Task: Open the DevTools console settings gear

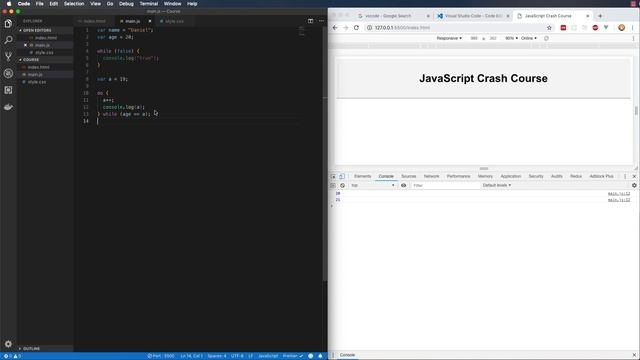Action: click(634, 185)
